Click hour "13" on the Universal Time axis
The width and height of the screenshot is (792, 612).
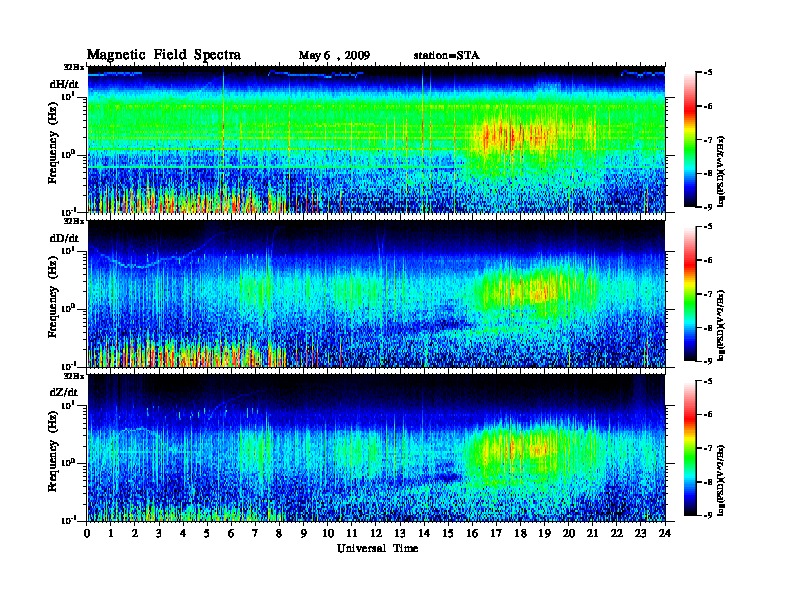point(400,533)
